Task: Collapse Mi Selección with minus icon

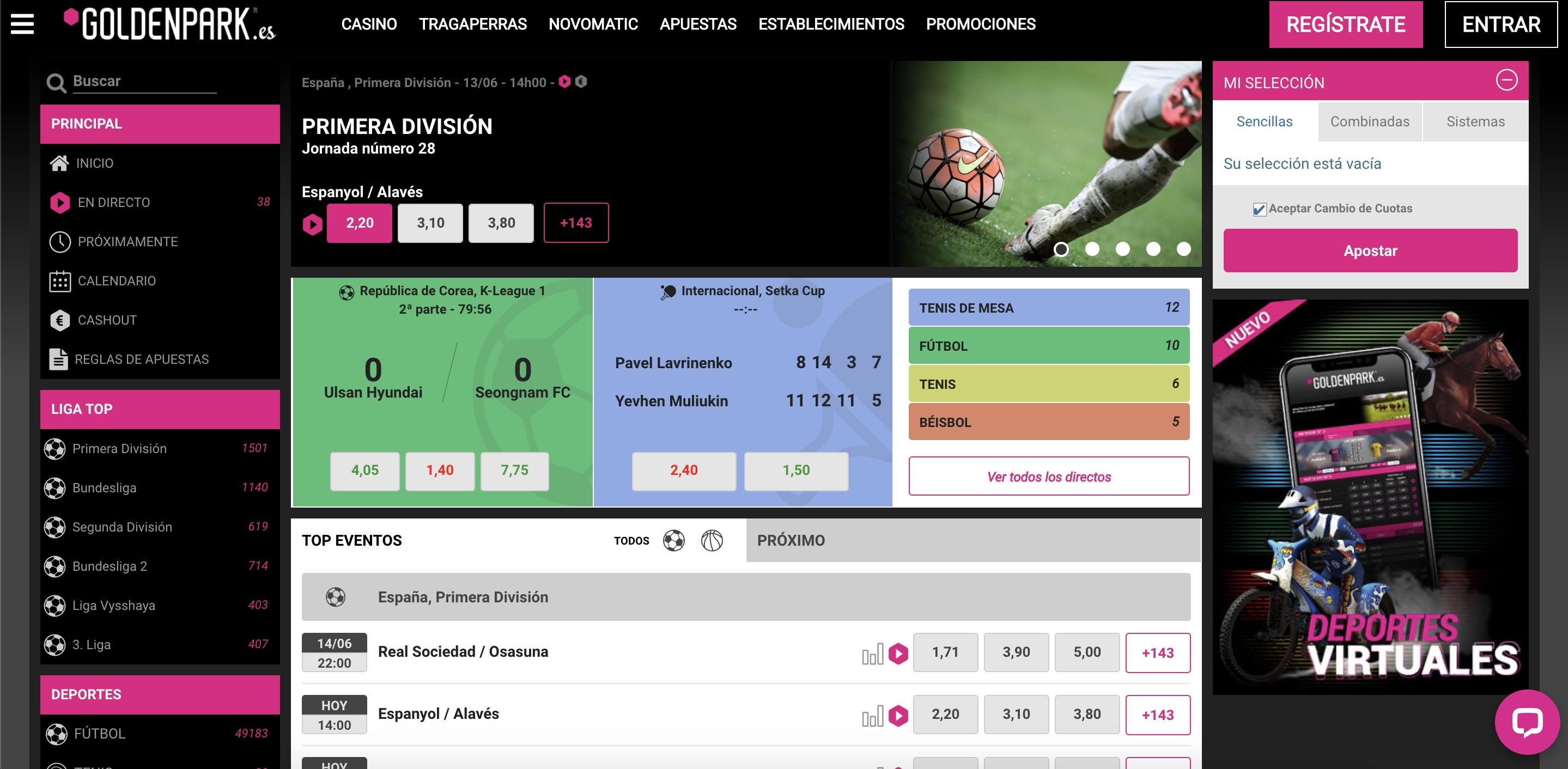Action: (x=1506, y=80)
